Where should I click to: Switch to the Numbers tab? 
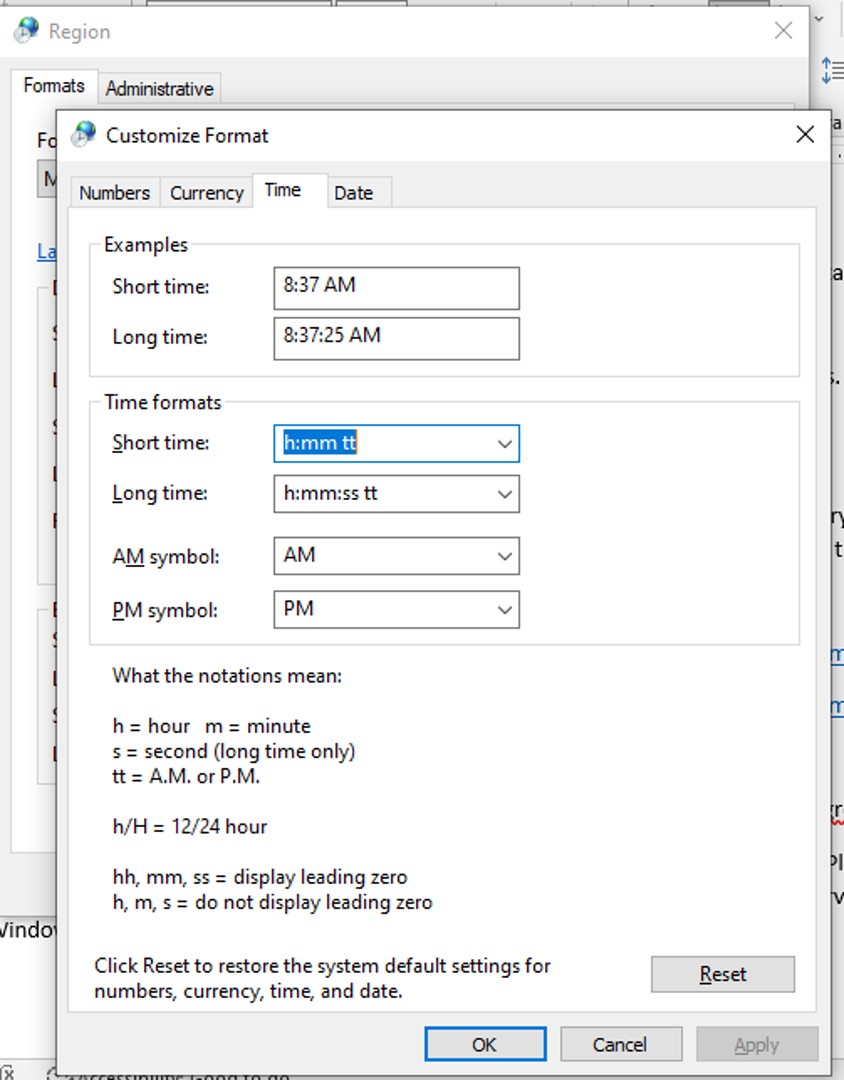point(114,193)
